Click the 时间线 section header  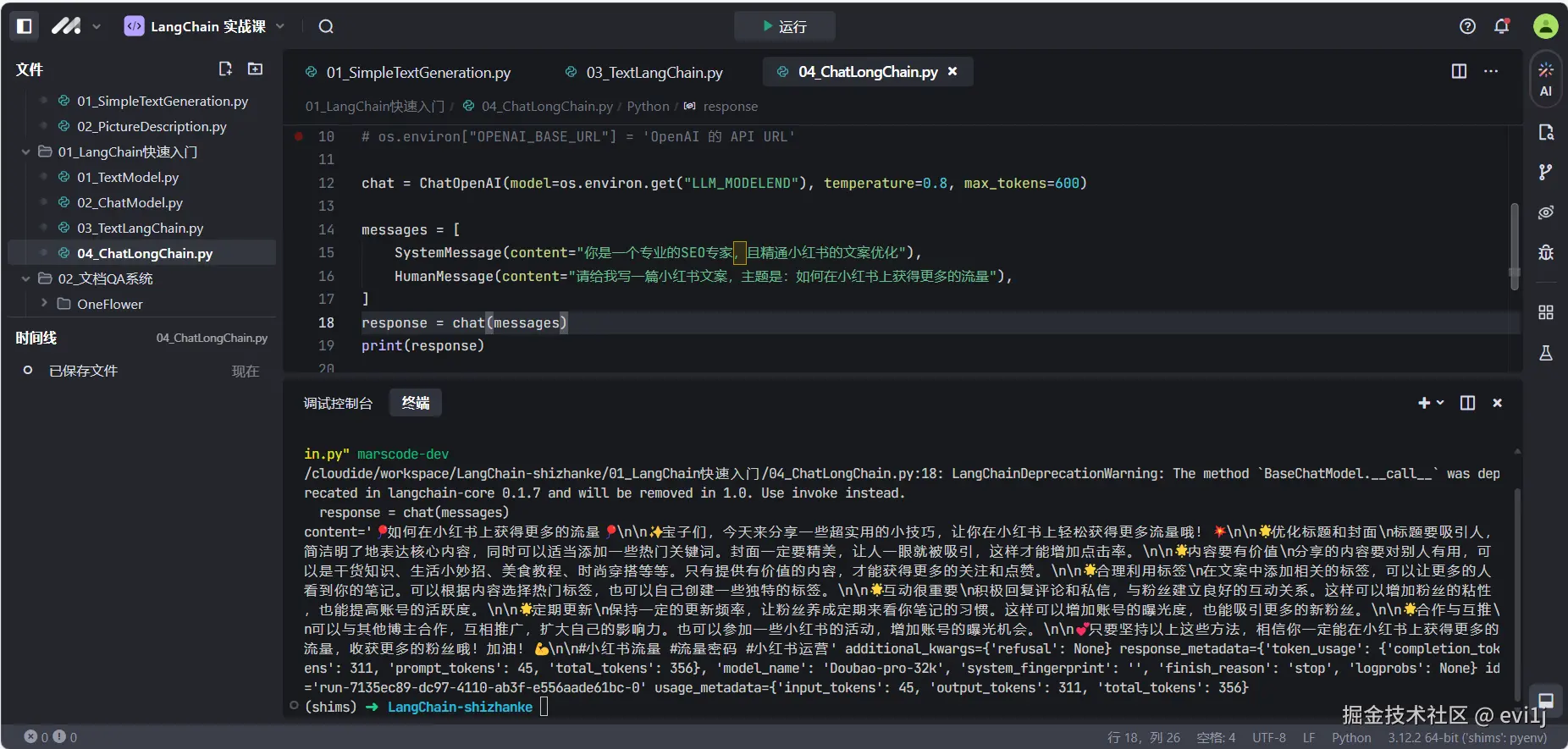(x=36, y=338)
